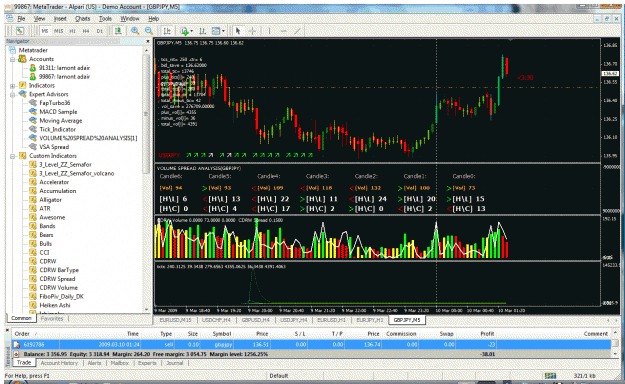Open the Alerts terminal tab

94,363
